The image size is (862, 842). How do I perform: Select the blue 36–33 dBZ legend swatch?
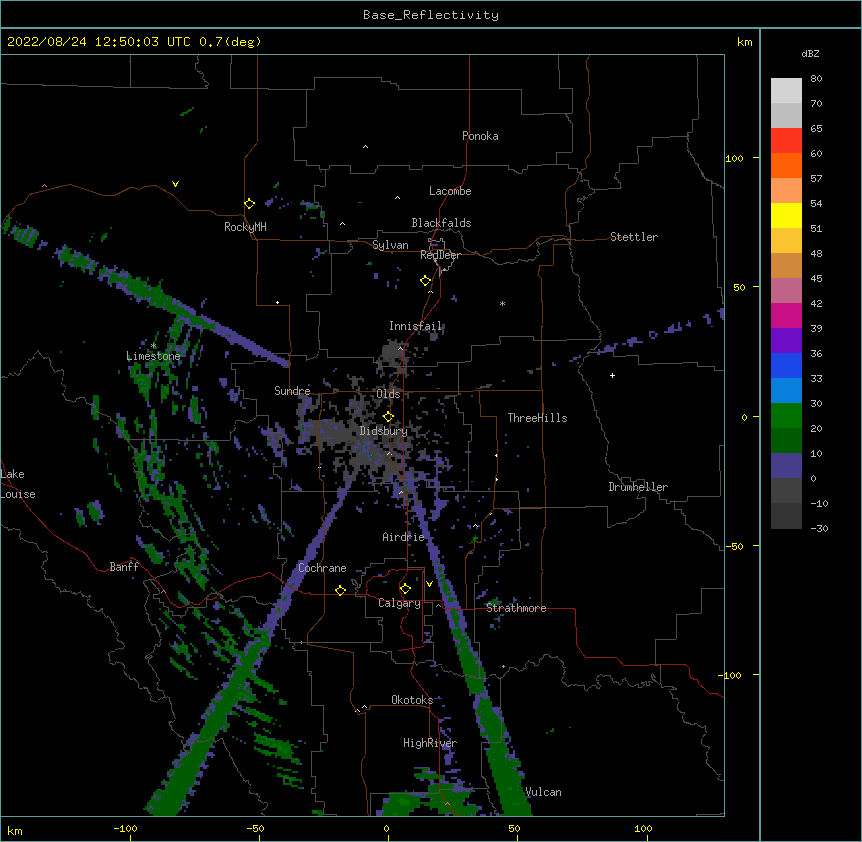(x=786, y=366)
